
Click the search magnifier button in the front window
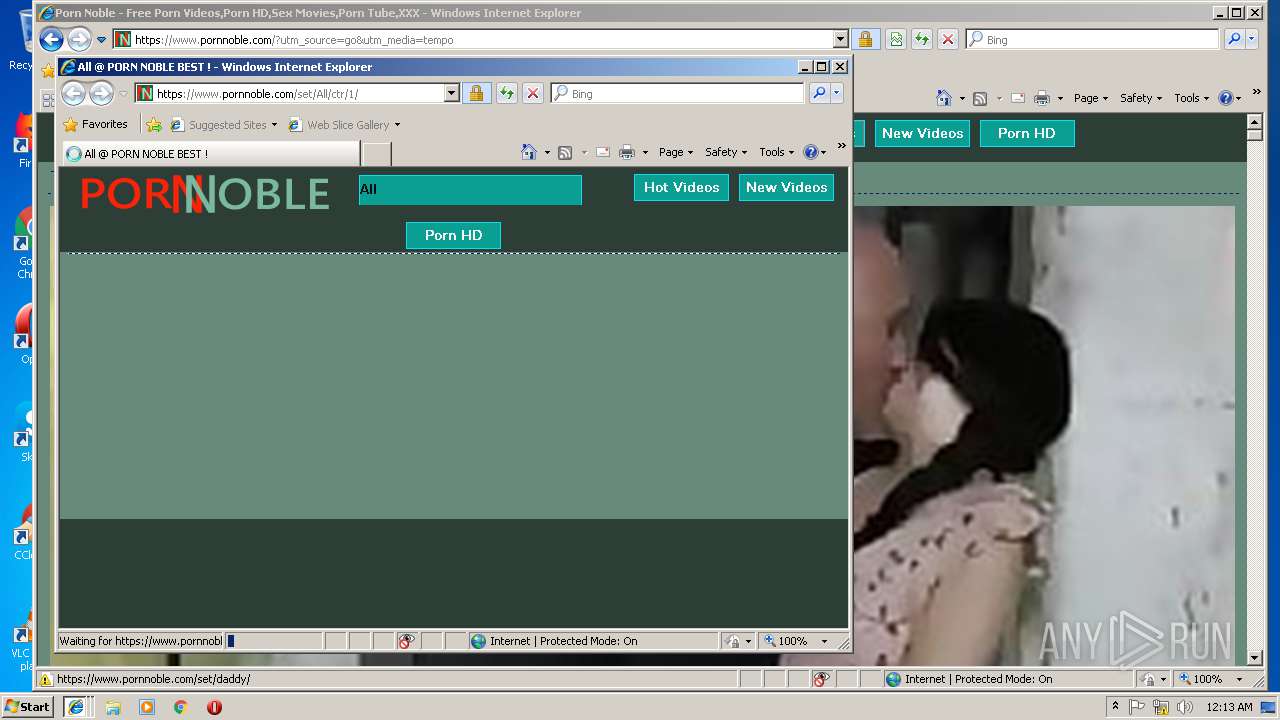tap(819, 93)
